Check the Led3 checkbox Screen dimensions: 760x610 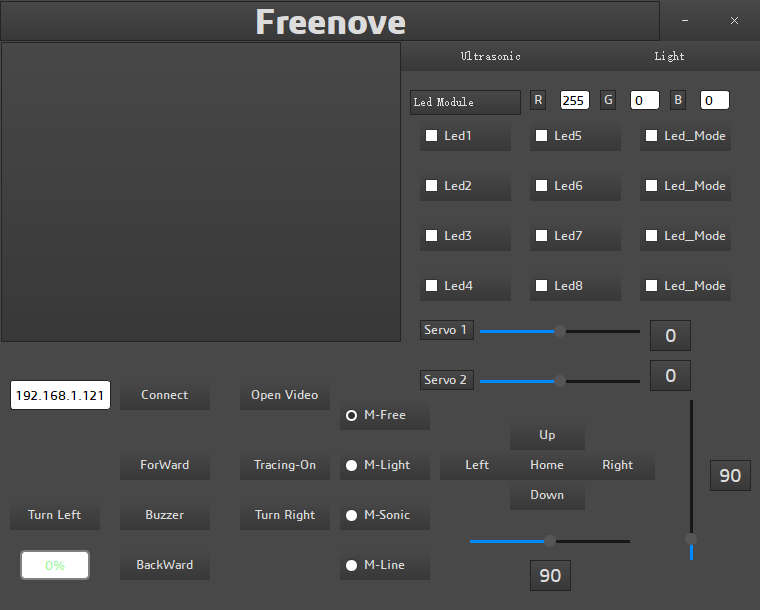coord(431,235)
